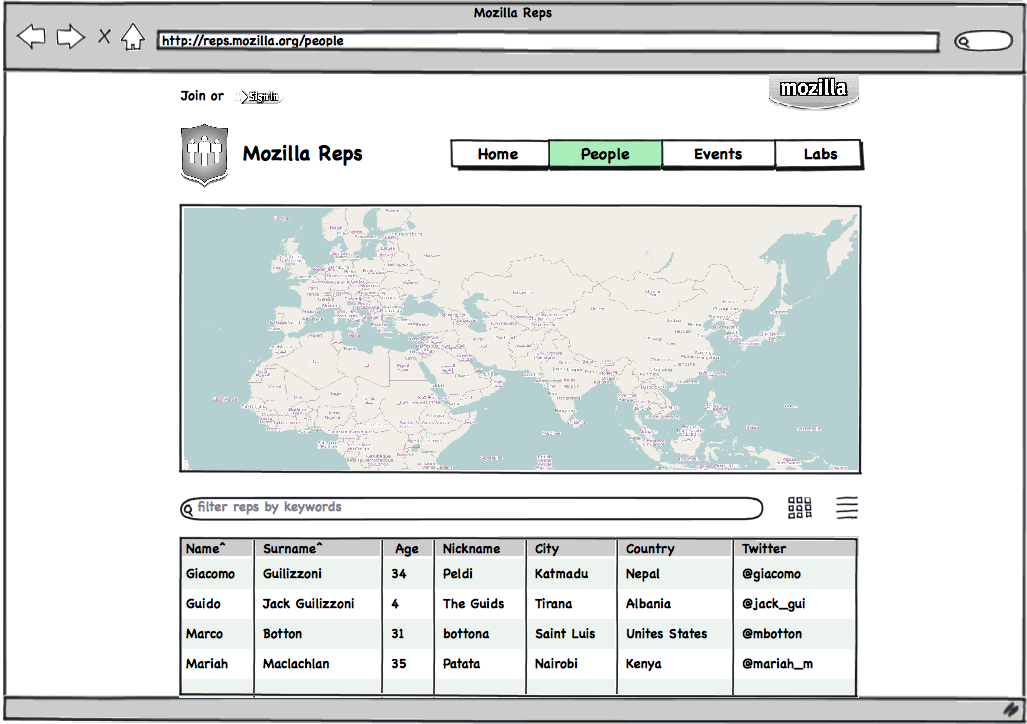Select the name cell "Giacomo"
The width and height of the screenshot is (1027, 724).
pyautogui.click(x=210, y=574)
